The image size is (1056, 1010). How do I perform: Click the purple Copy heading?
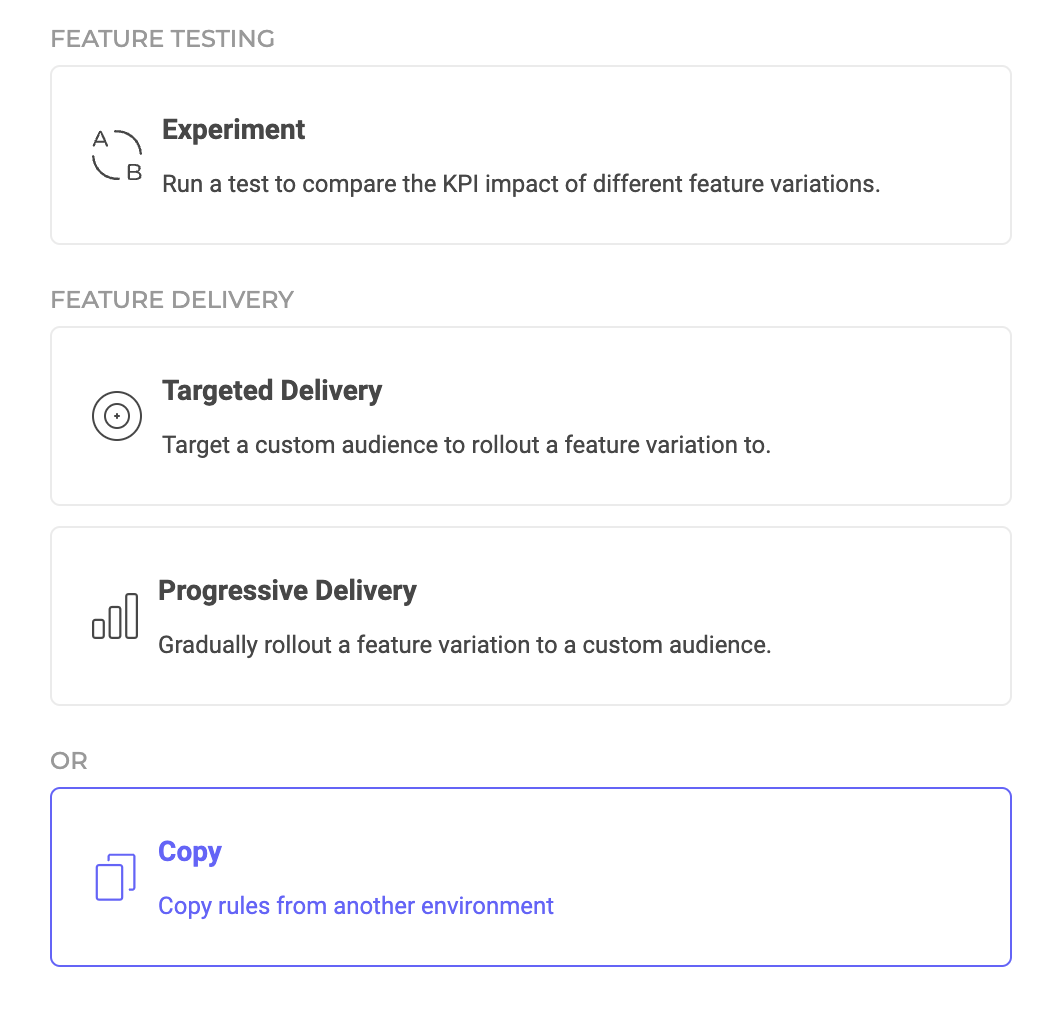point(190,851)
